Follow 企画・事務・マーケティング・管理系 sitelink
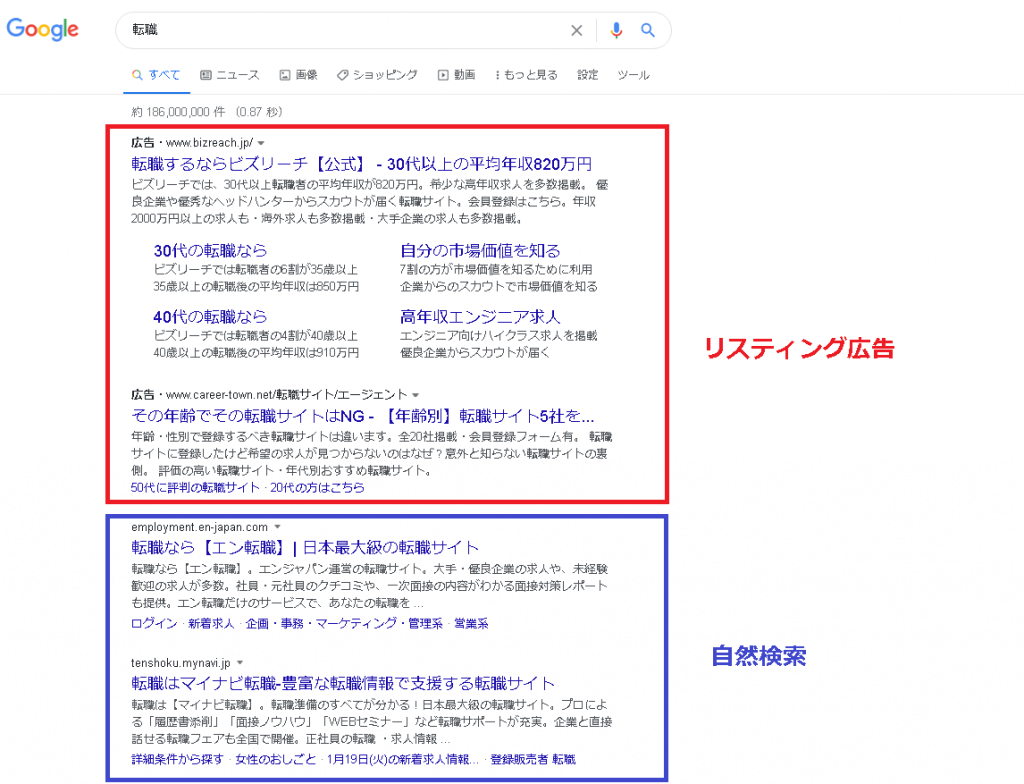 pos(344,623)
